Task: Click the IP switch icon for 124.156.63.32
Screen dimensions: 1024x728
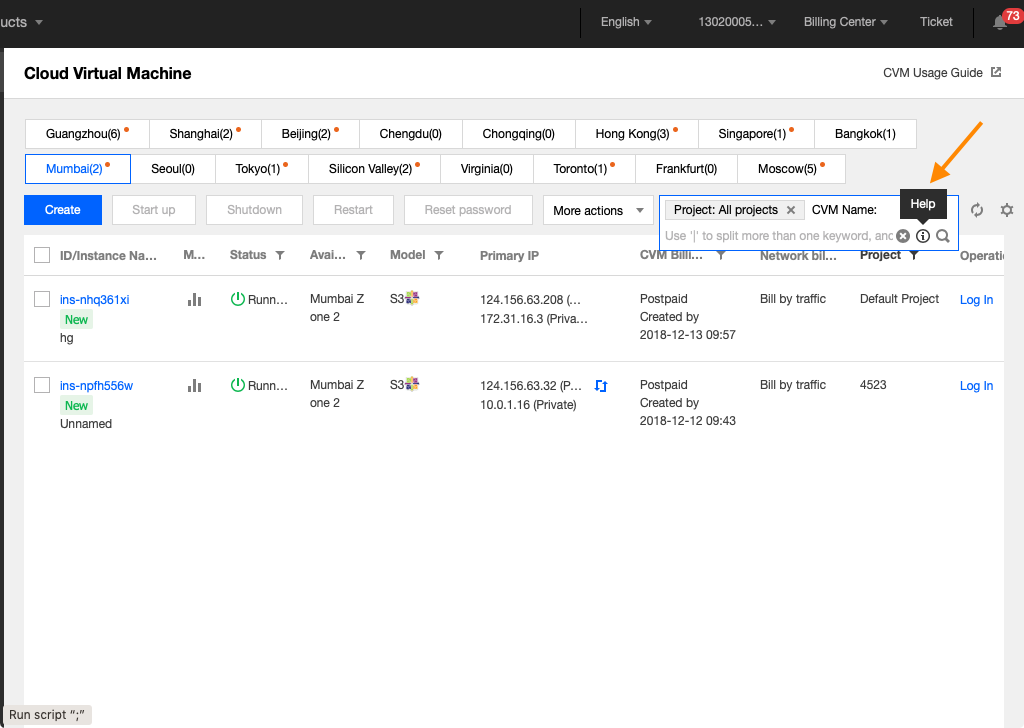Action: tap(601, 386)
